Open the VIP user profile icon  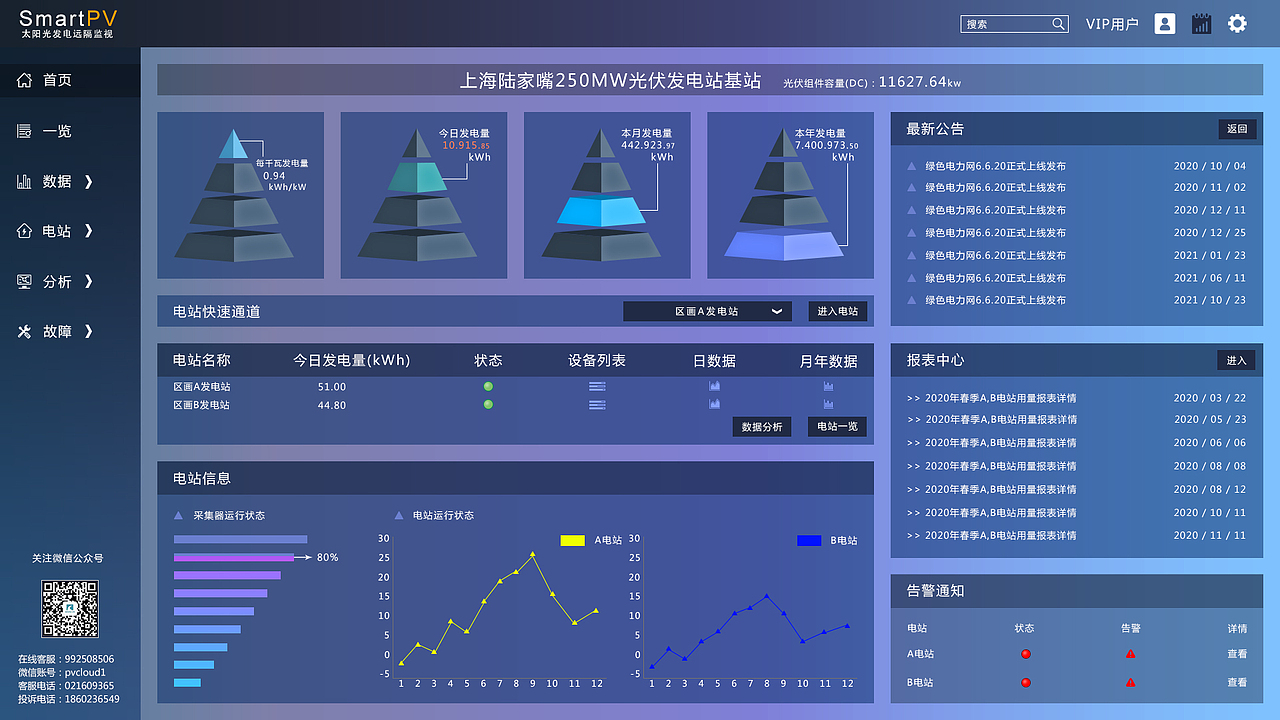coord(1164,23)
